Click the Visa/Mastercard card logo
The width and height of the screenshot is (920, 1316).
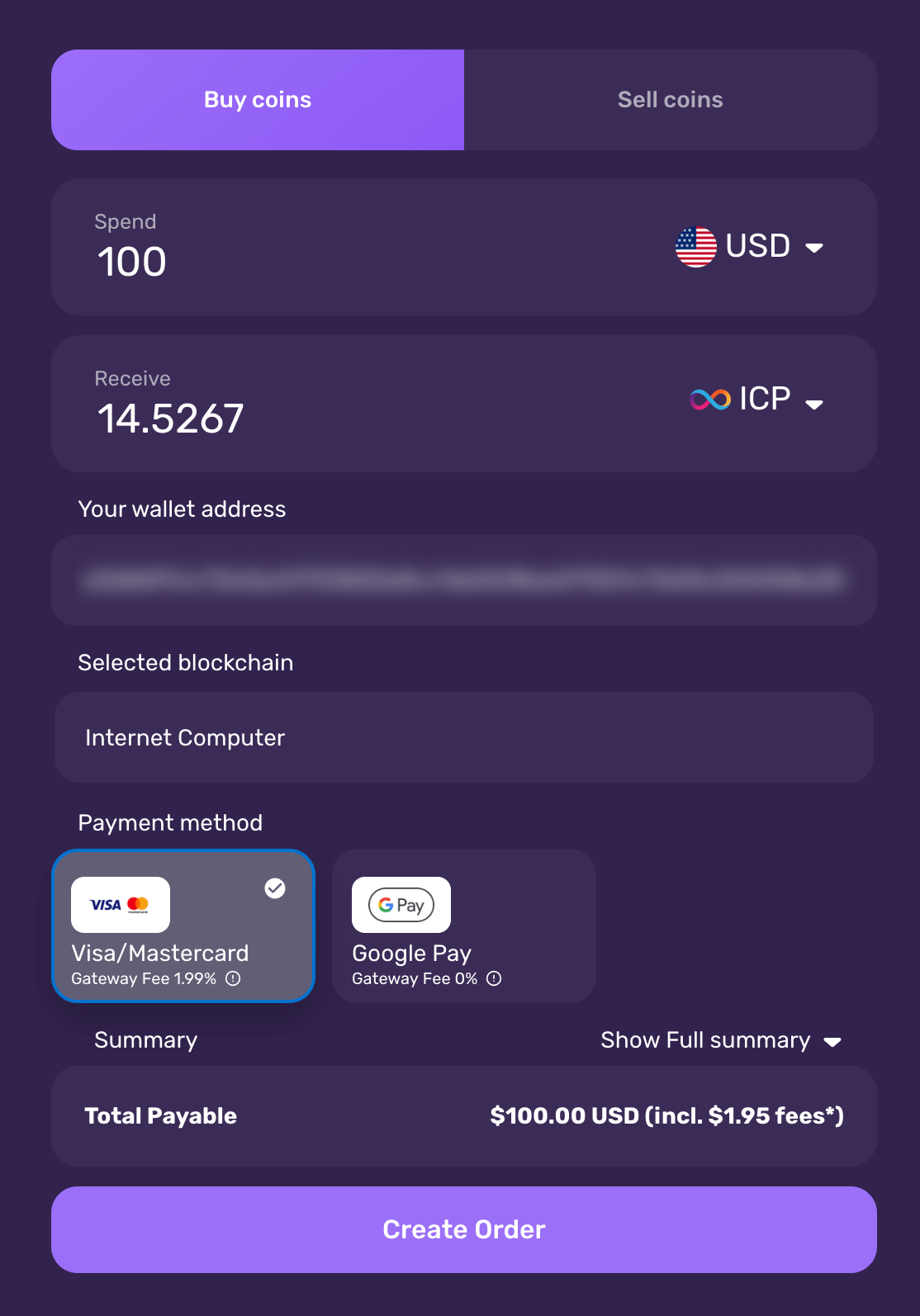click(121, 905)
